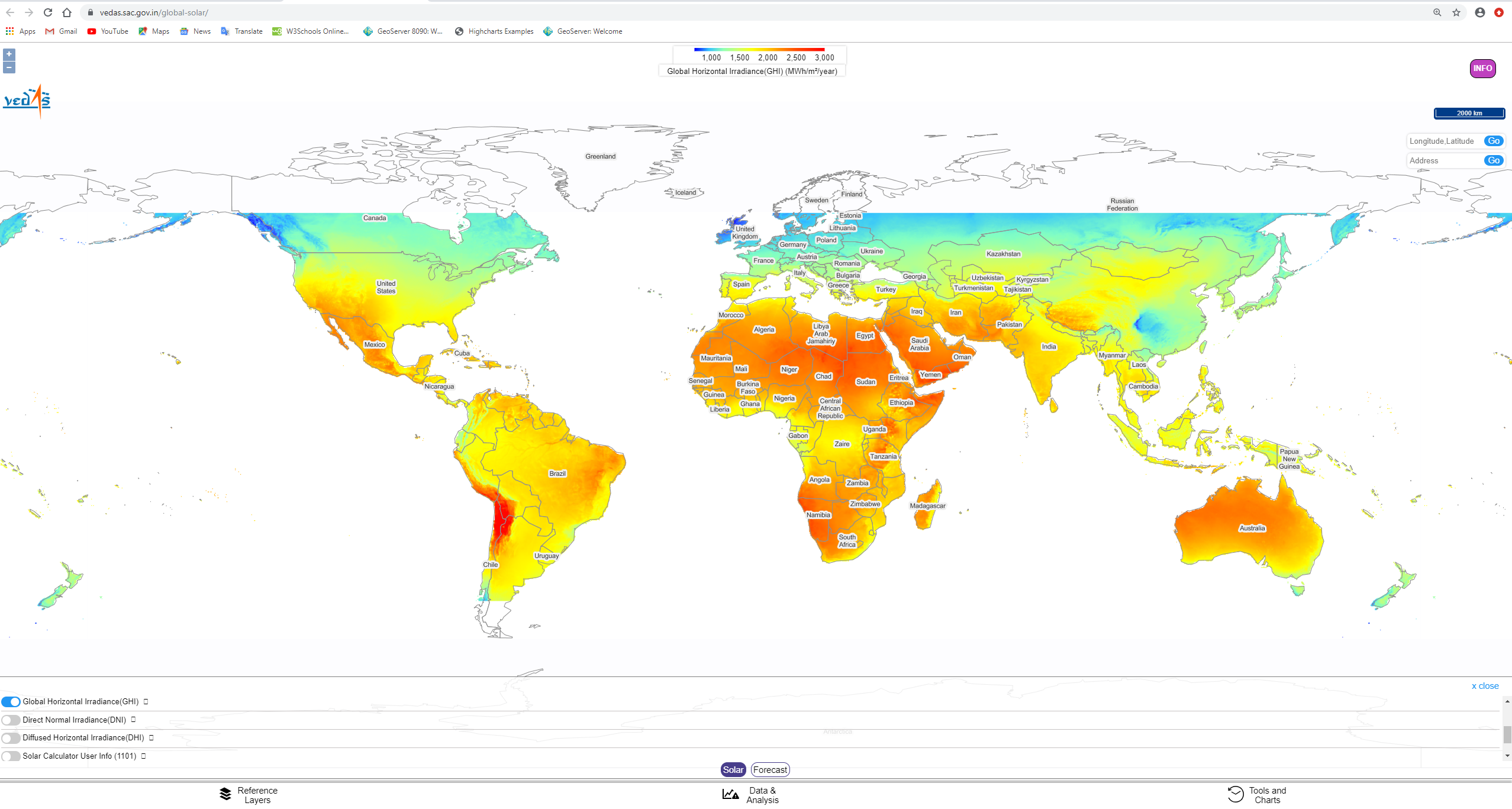Switch to the Forecast tab
The image size is (1512, 809).
770,769
